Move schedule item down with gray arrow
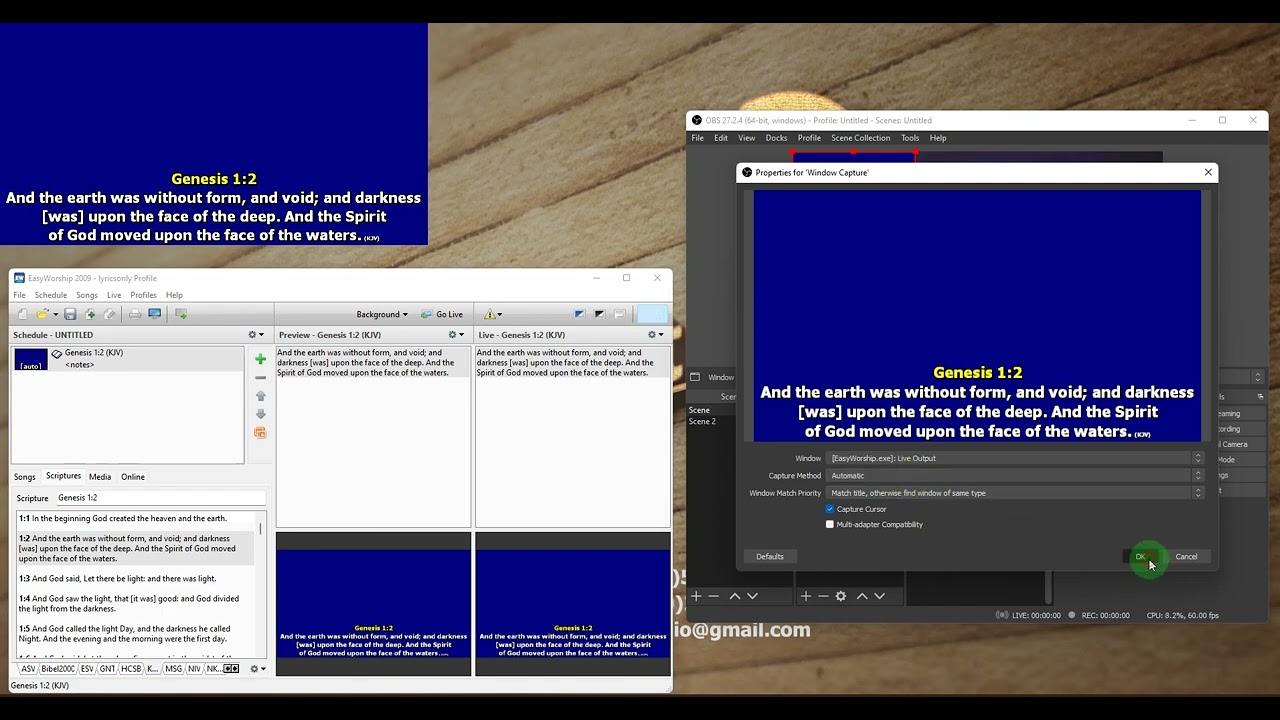 pyautogui.click(x=261, y=414)
